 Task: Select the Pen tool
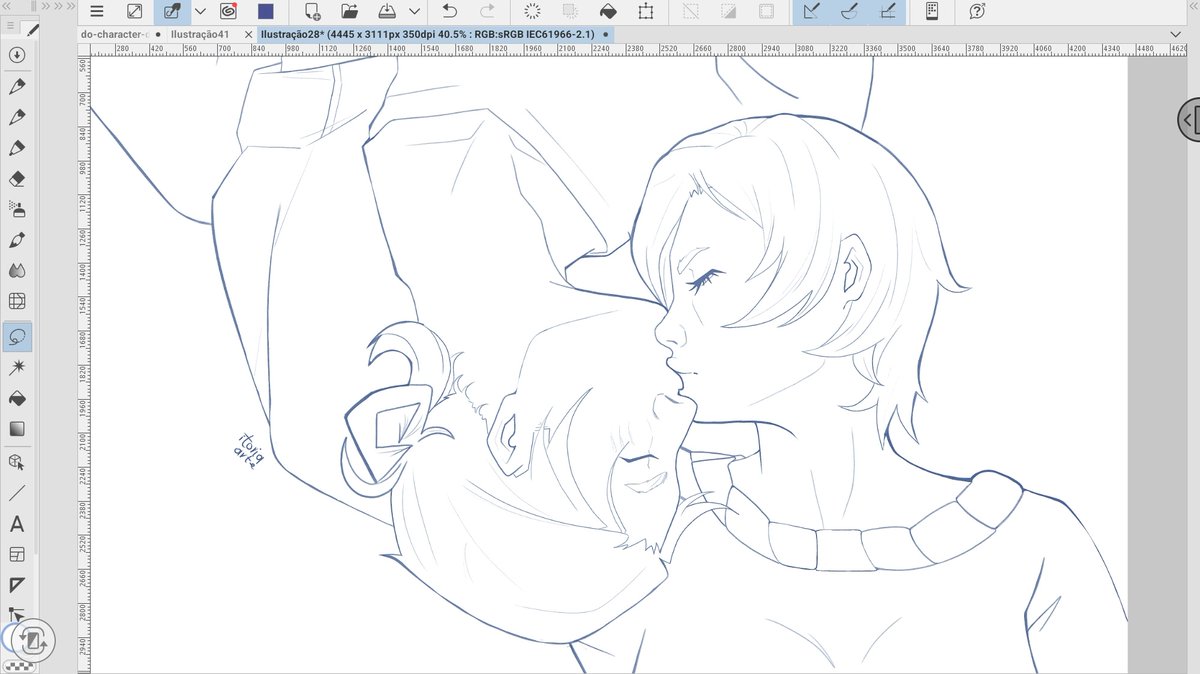[x=17, y=87]
